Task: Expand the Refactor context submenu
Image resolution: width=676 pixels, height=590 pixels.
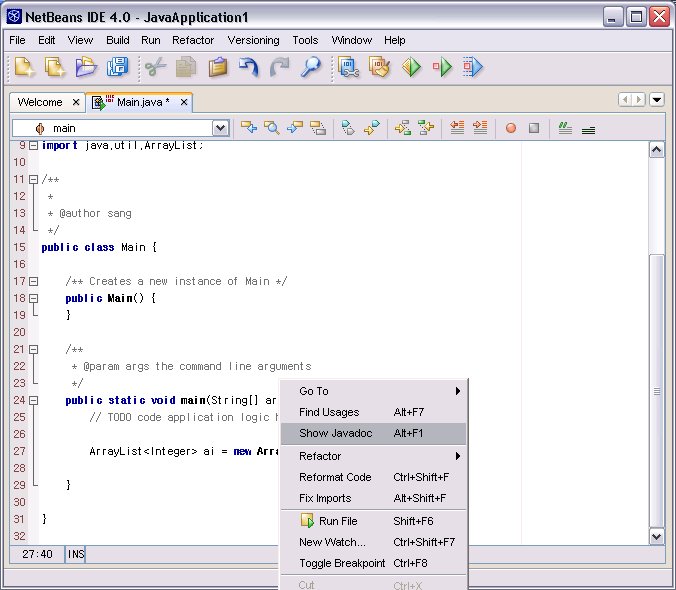Action: click(373, 456)
